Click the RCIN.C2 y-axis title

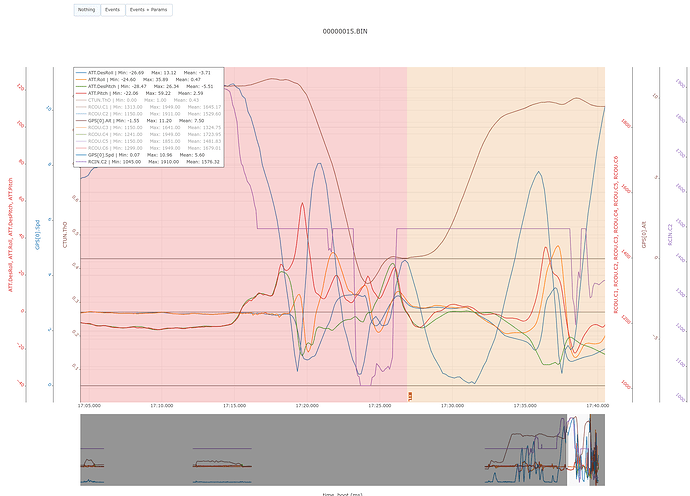pos(670,235)
